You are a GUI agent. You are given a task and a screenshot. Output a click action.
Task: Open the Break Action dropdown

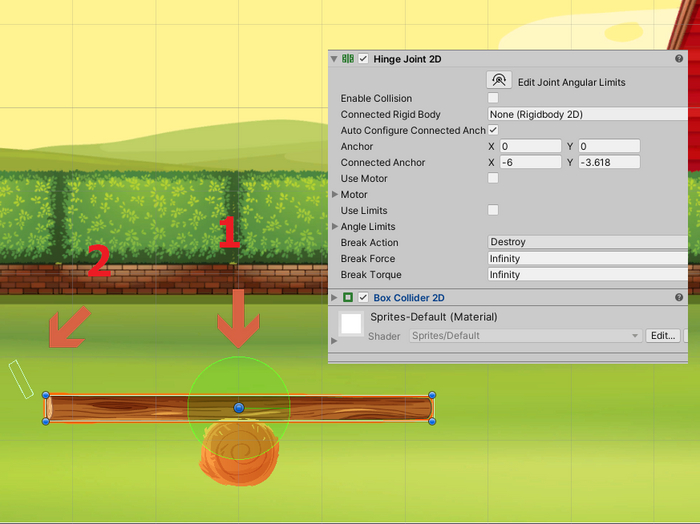(x=588, y=242)
